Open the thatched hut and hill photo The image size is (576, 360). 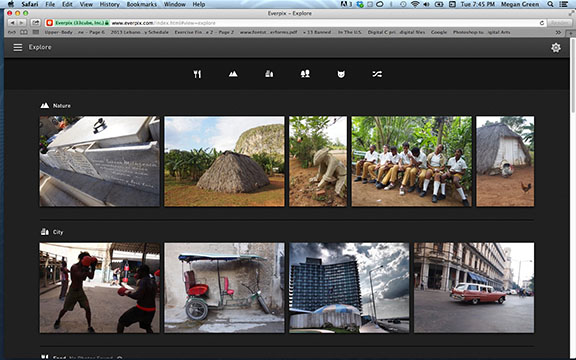pos(224,161)
